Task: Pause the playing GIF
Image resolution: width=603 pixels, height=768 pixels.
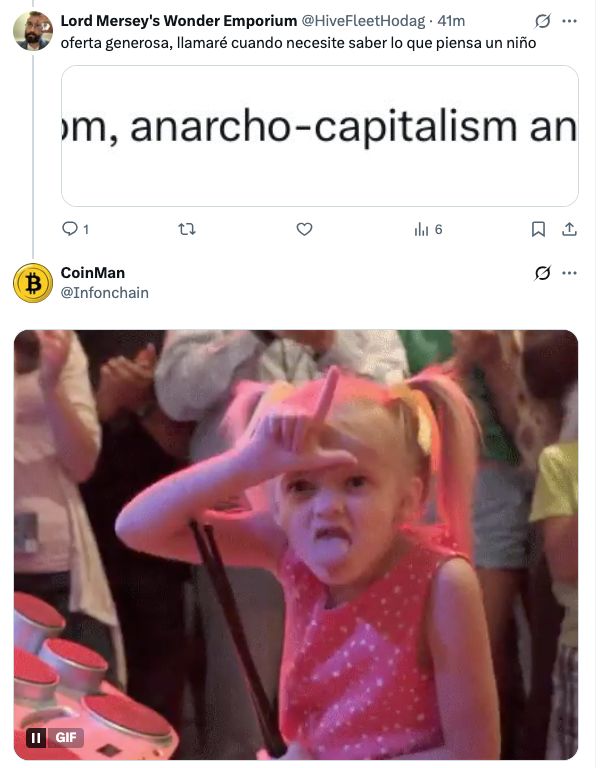Action: (36, 737)
